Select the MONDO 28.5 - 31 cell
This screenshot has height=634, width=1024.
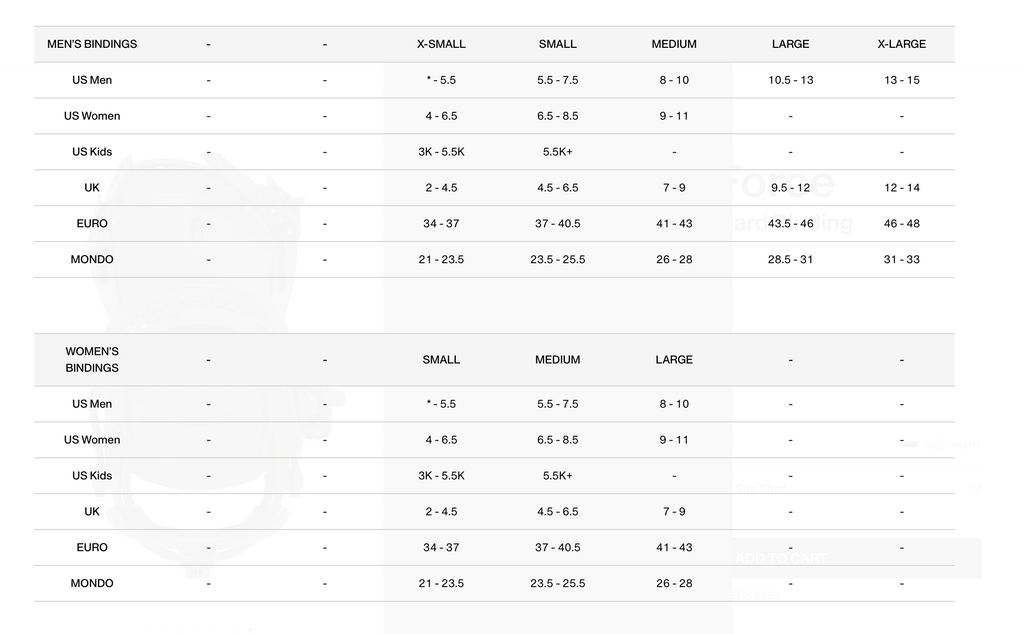point(790,260)
